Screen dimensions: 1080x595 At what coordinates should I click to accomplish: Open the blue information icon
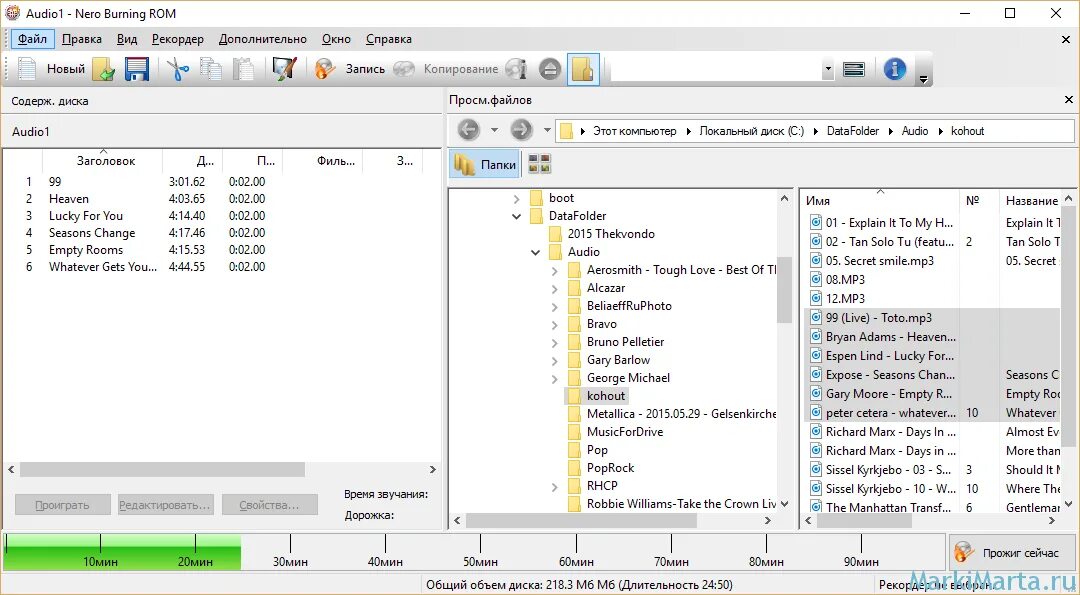pos(894,69)
